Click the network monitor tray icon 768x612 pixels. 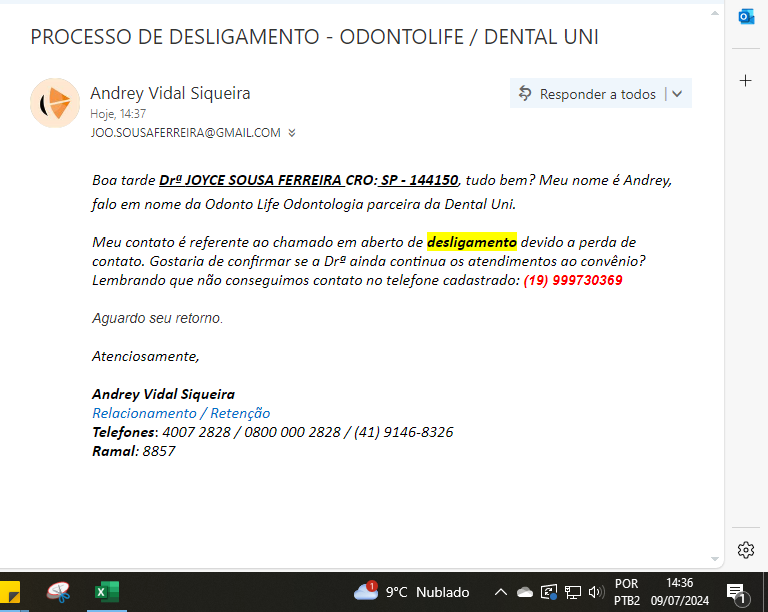pos(573,592)
